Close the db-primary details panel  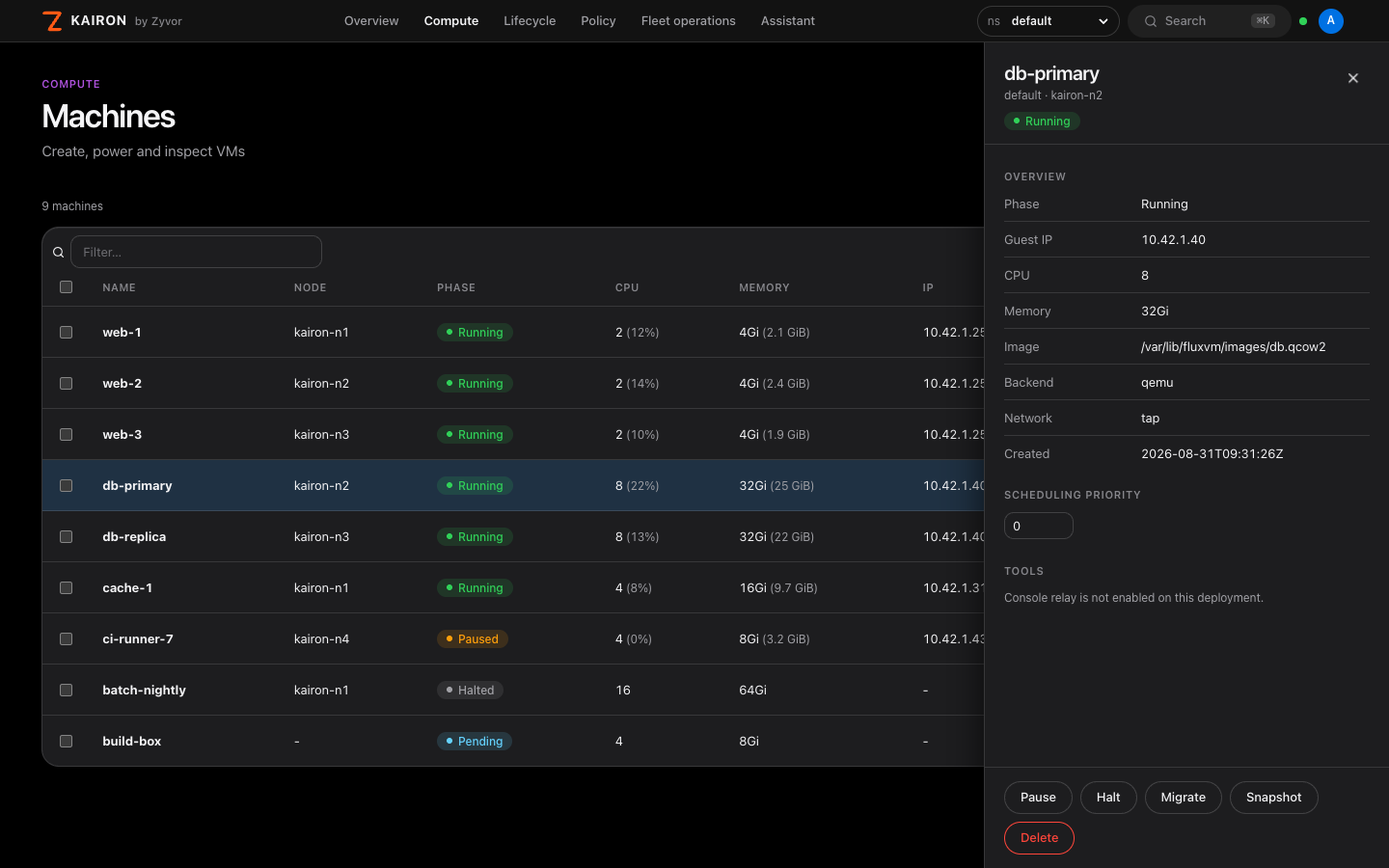coord(1353,78)
